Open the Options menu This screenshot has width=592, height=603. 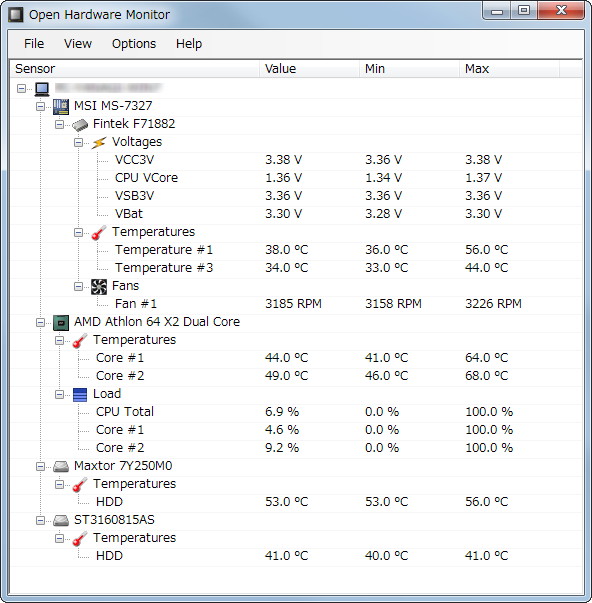click(134, 44)
